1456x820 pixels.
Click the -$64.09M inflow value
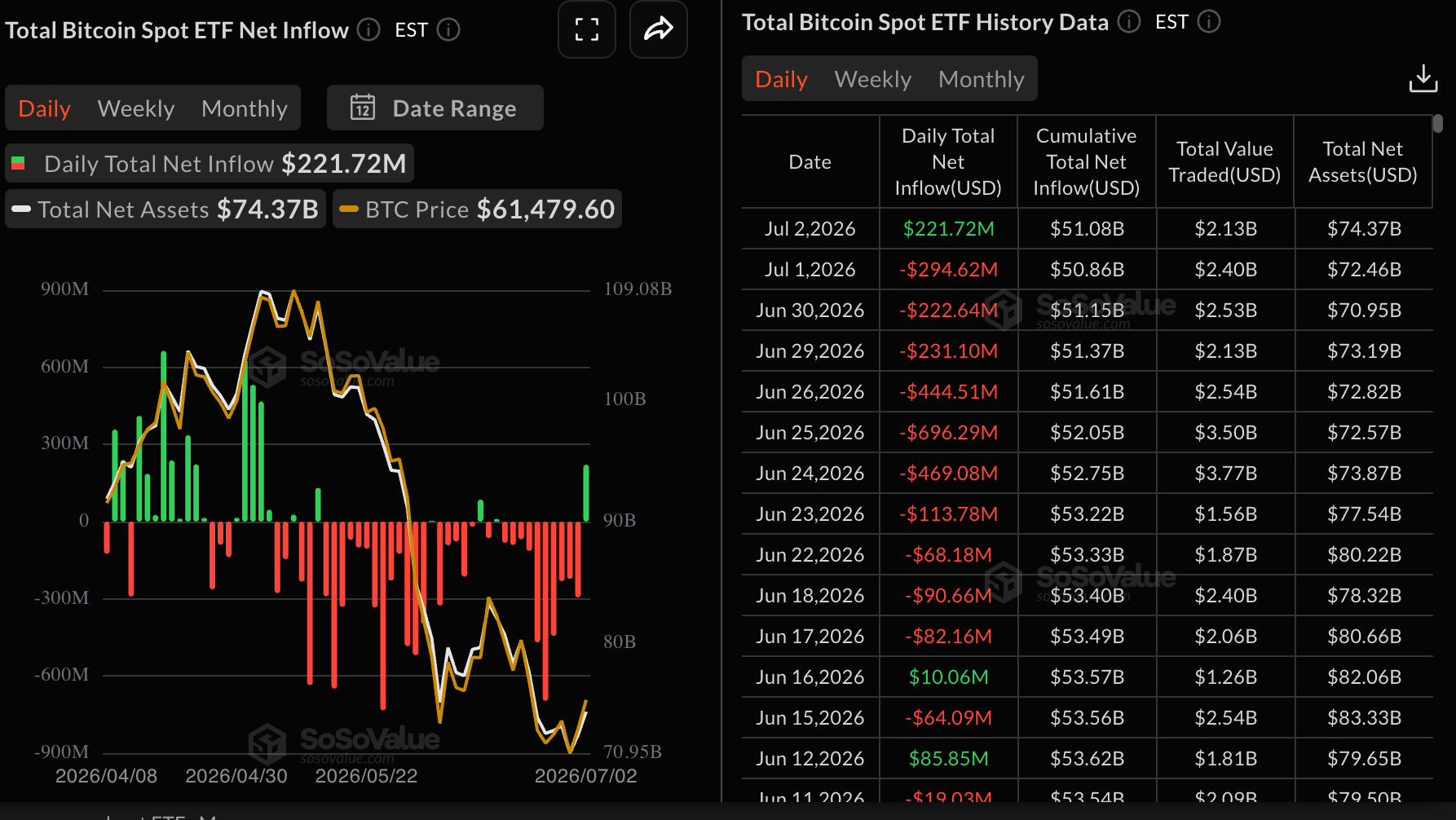pyautogui.click(x=948, y=718)
